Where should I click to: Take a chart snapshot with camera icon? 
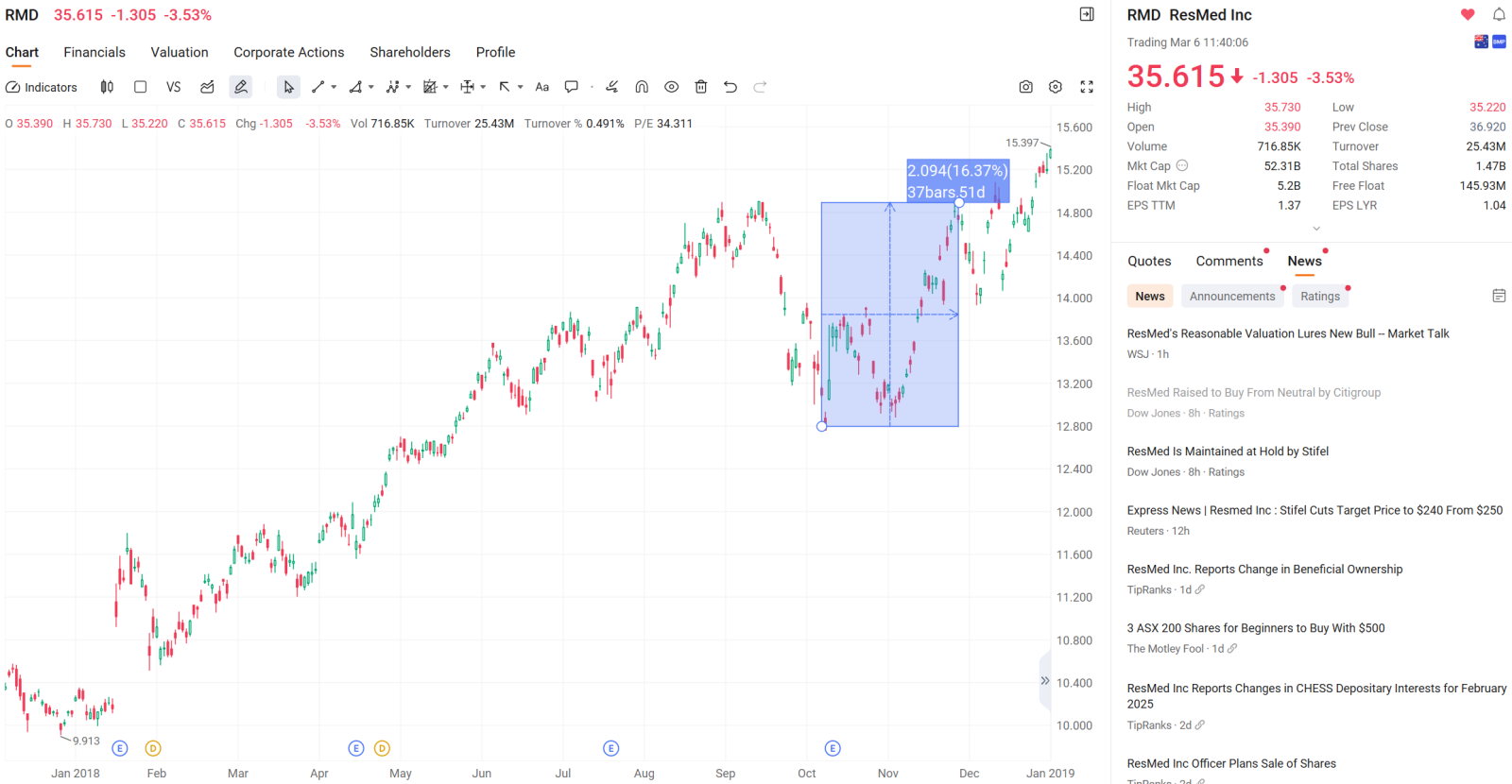coord(1025,87)
